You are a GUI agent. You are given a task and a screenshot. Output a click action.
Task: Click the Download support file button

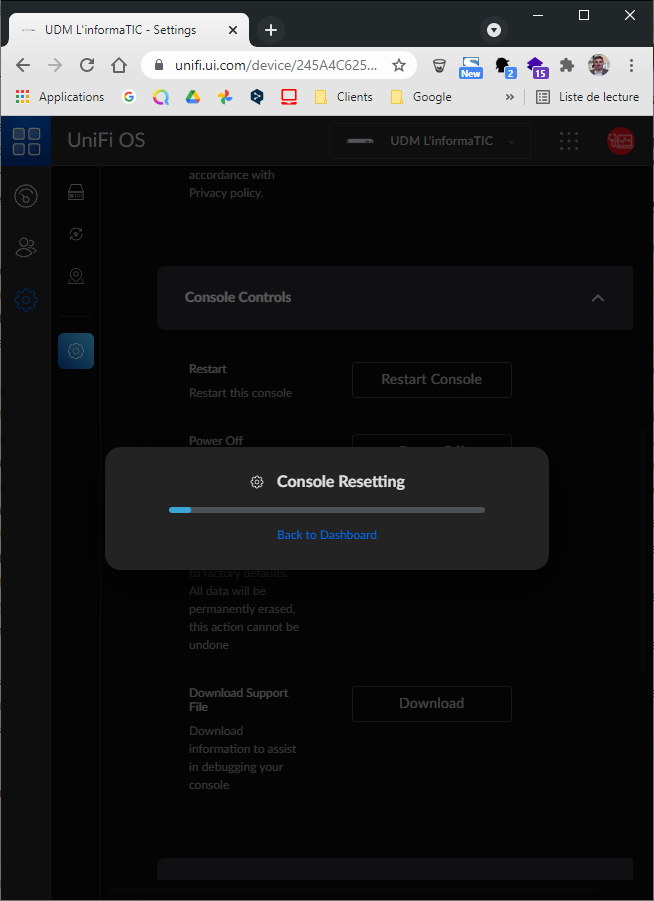tap(431, 704)
